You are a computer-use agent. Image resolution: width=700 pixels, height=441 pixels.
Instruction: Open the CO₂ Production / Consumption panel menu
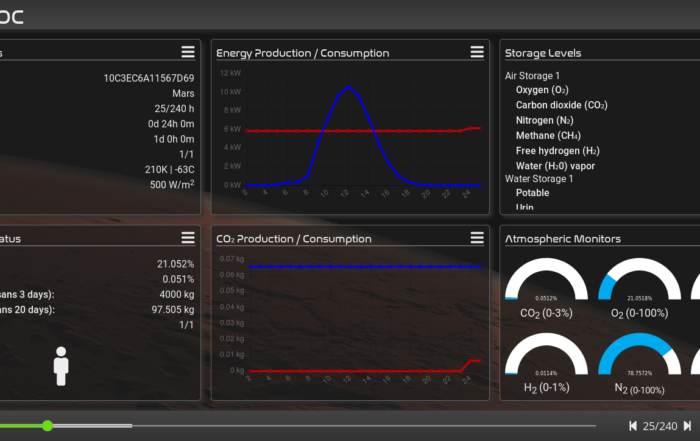(477, 238)
